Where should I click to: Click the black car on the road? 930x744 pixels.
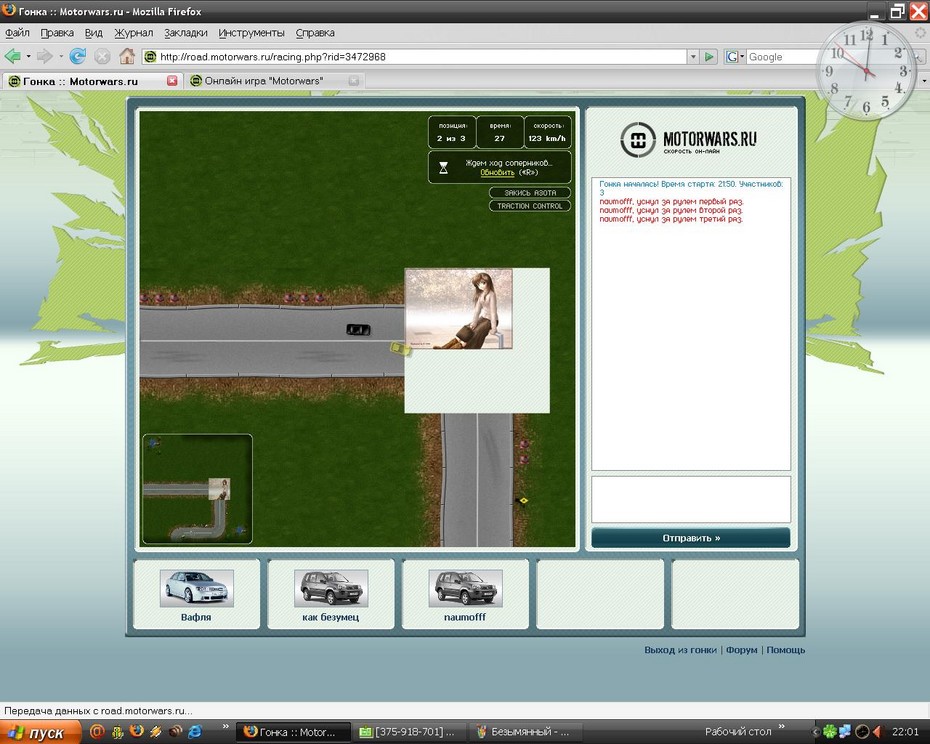pyautogui.click(x=358, y=329)
